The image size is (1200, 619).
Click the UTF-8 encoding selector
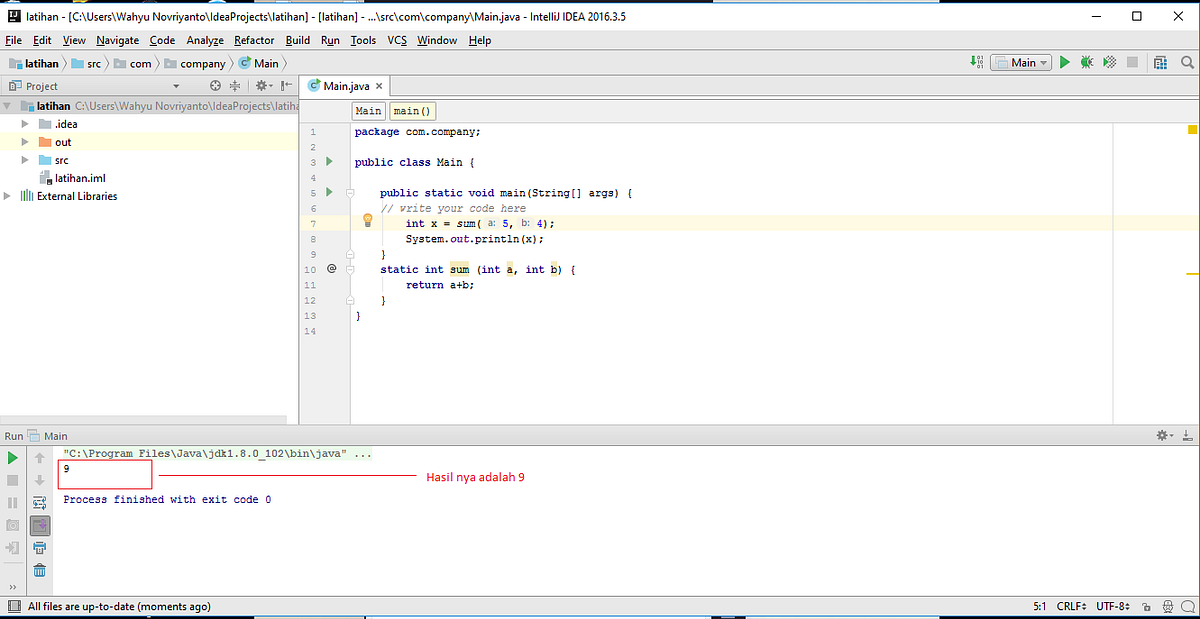click(x=1113, y=606)
